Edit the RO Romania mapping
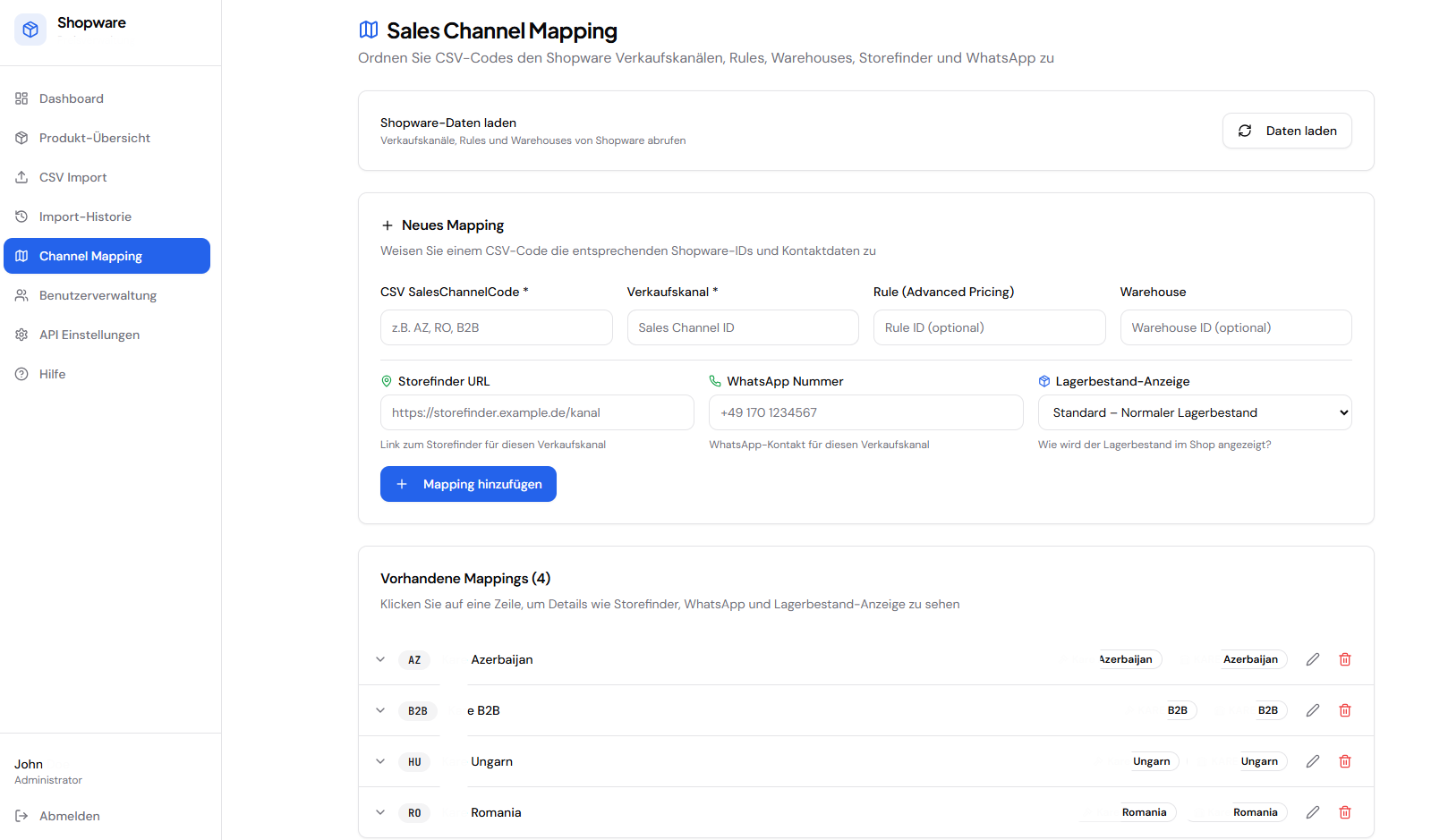The height and width of the screenshot is (840, 1431). pyautogui.click(x=1313, y=812)
